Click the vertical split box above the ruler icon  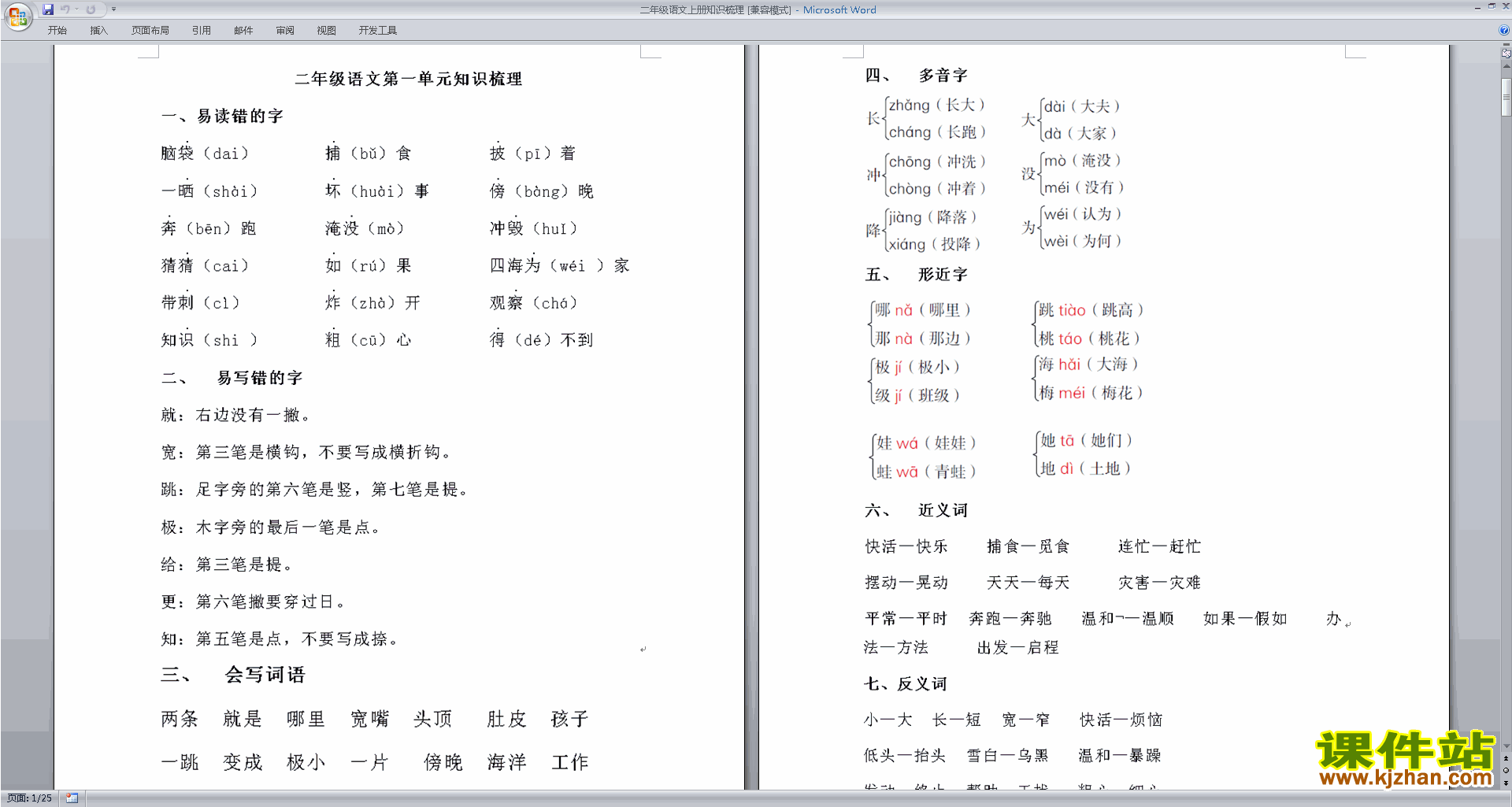(1506, 46)
